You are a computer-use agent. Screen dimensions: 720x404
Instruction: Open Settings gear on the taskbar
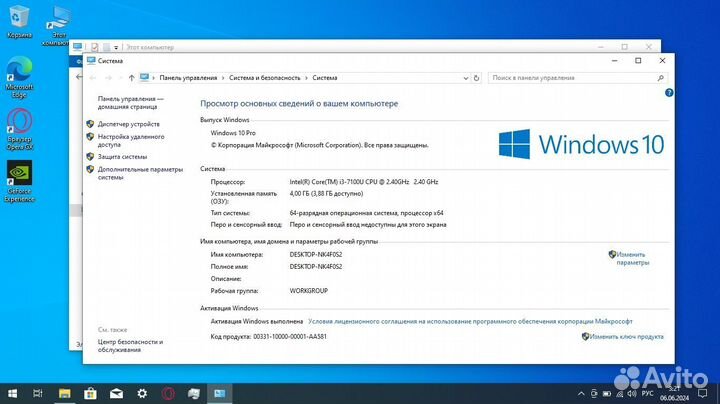click(x=142, y=393)
